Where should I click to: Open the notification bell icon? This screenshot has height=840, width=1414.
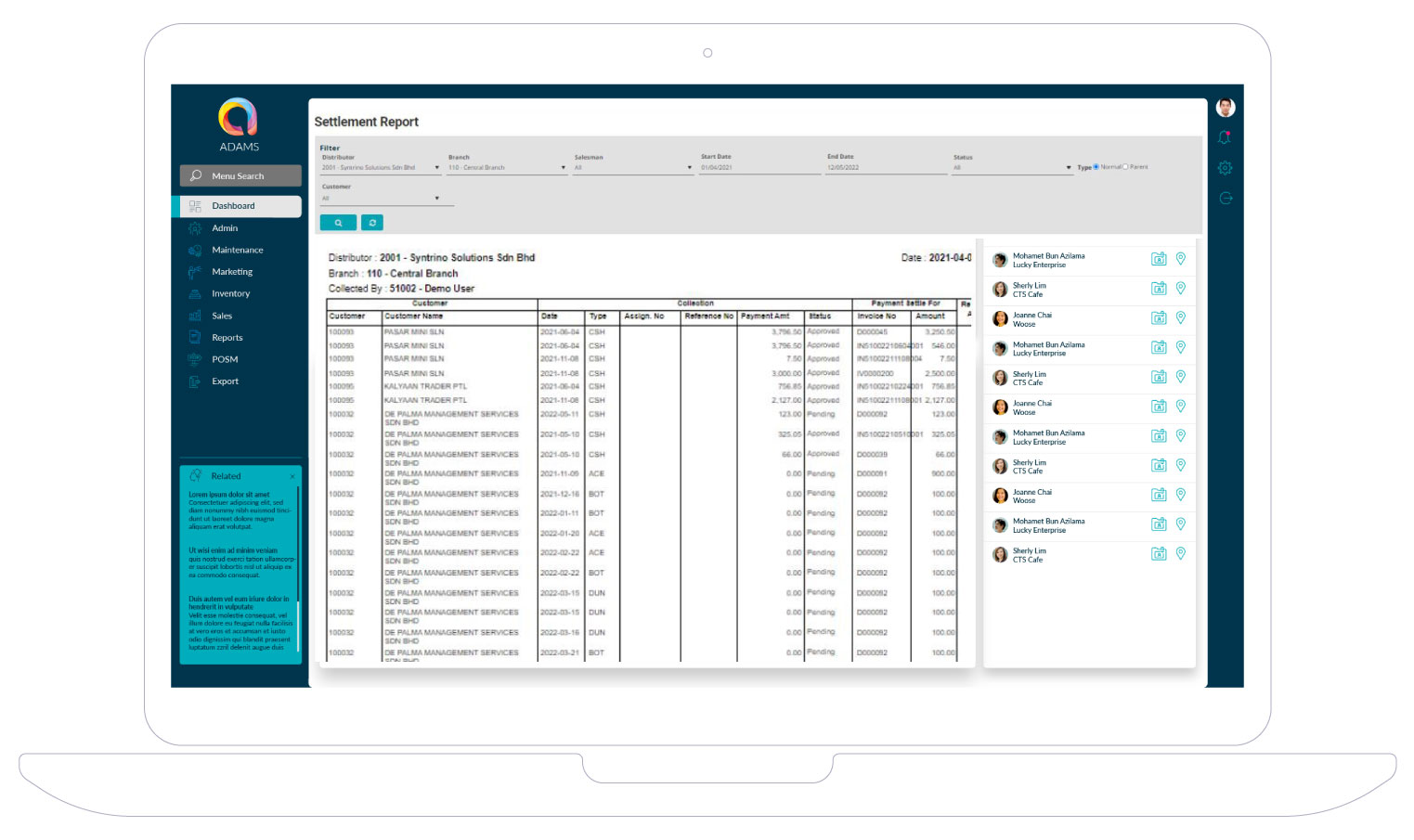click(1225, 137)
